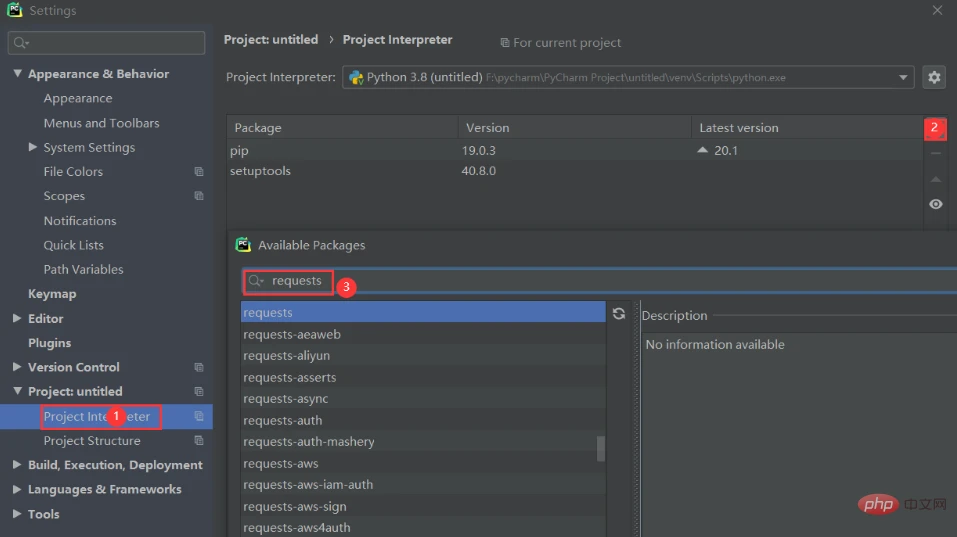Open the Keymap settings page
Viewport: 957px width, 537px height.
[52, 294]
